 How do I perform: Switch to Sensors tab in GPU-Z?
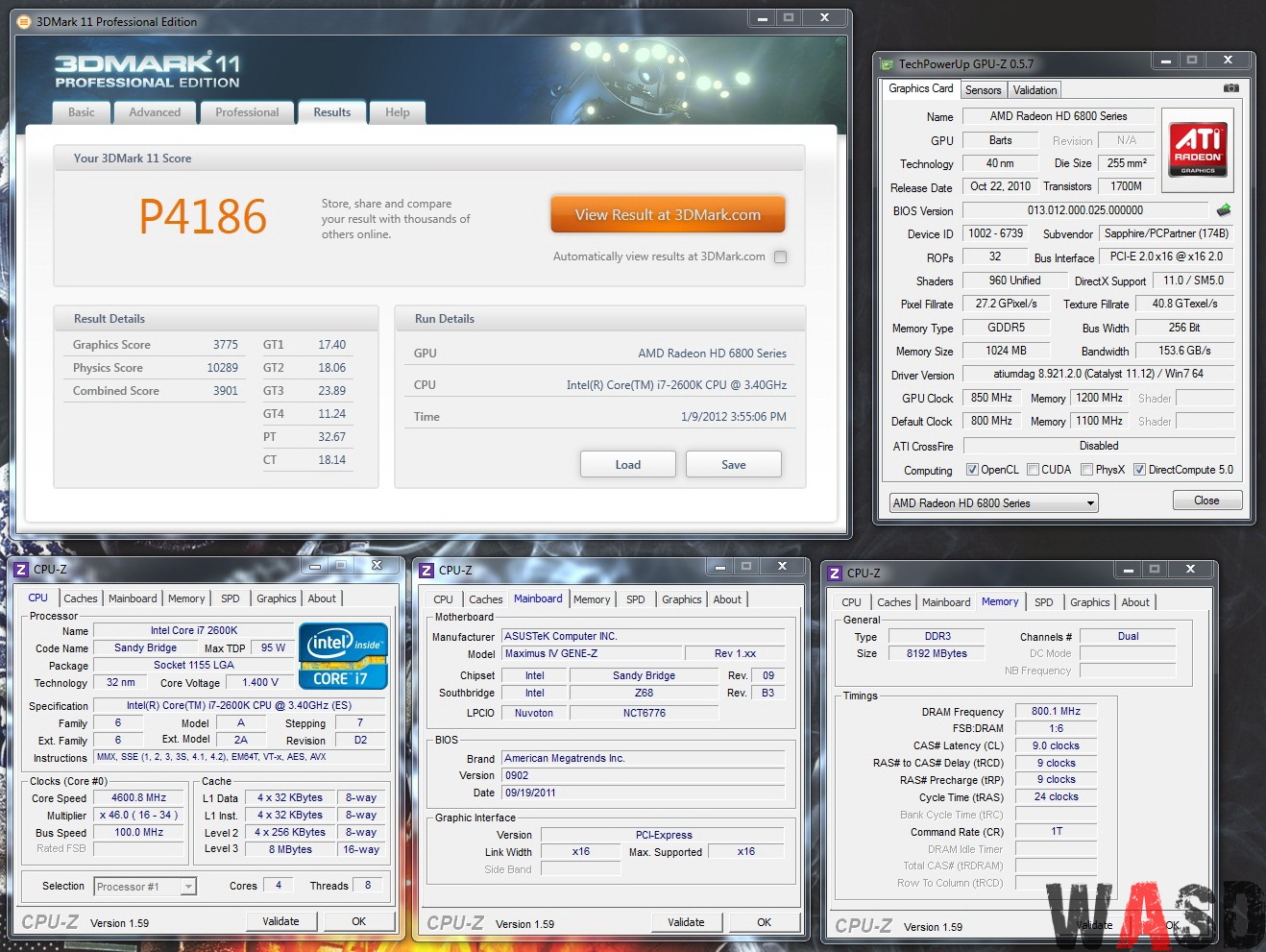(x=983, y=90)
